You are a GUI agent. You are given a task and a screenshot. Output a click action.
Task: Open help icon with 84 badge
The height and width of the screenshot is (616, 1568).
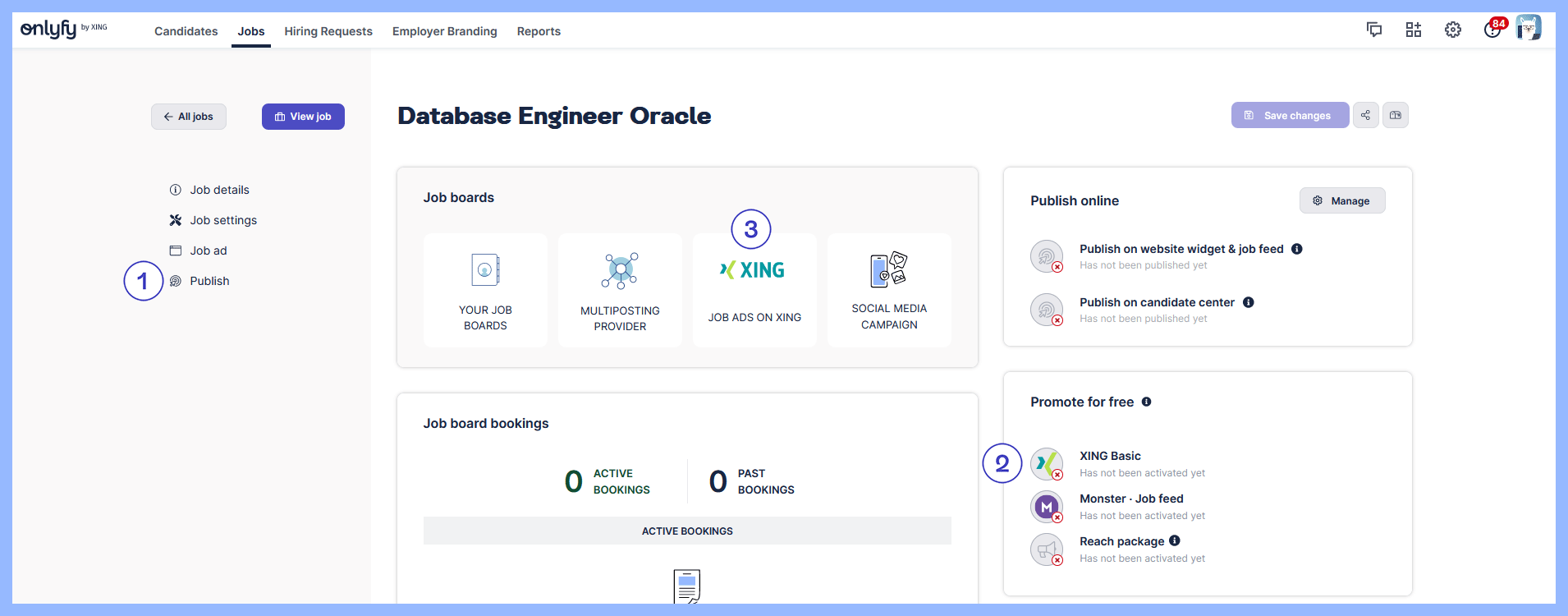click(x=1492, y=30)
